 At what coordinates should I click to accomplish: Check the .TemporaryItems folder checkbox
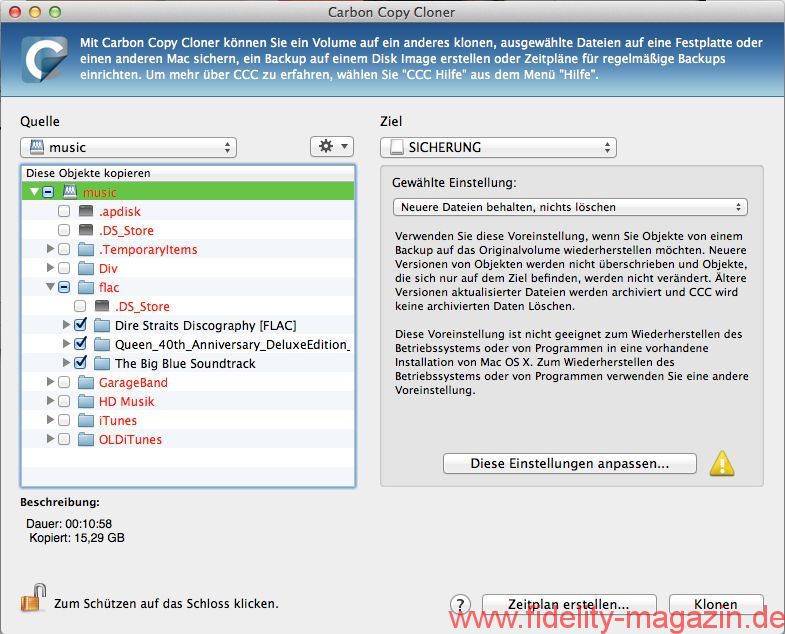[x=64, y=250]
